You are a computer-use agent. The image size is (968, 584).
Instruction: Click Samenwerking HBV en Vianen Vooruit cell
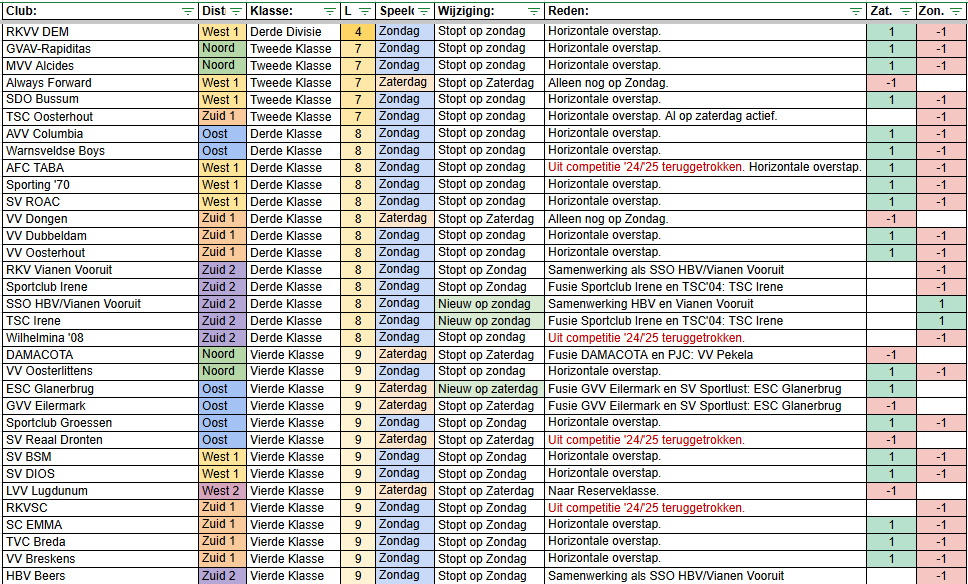coord(706,304)
